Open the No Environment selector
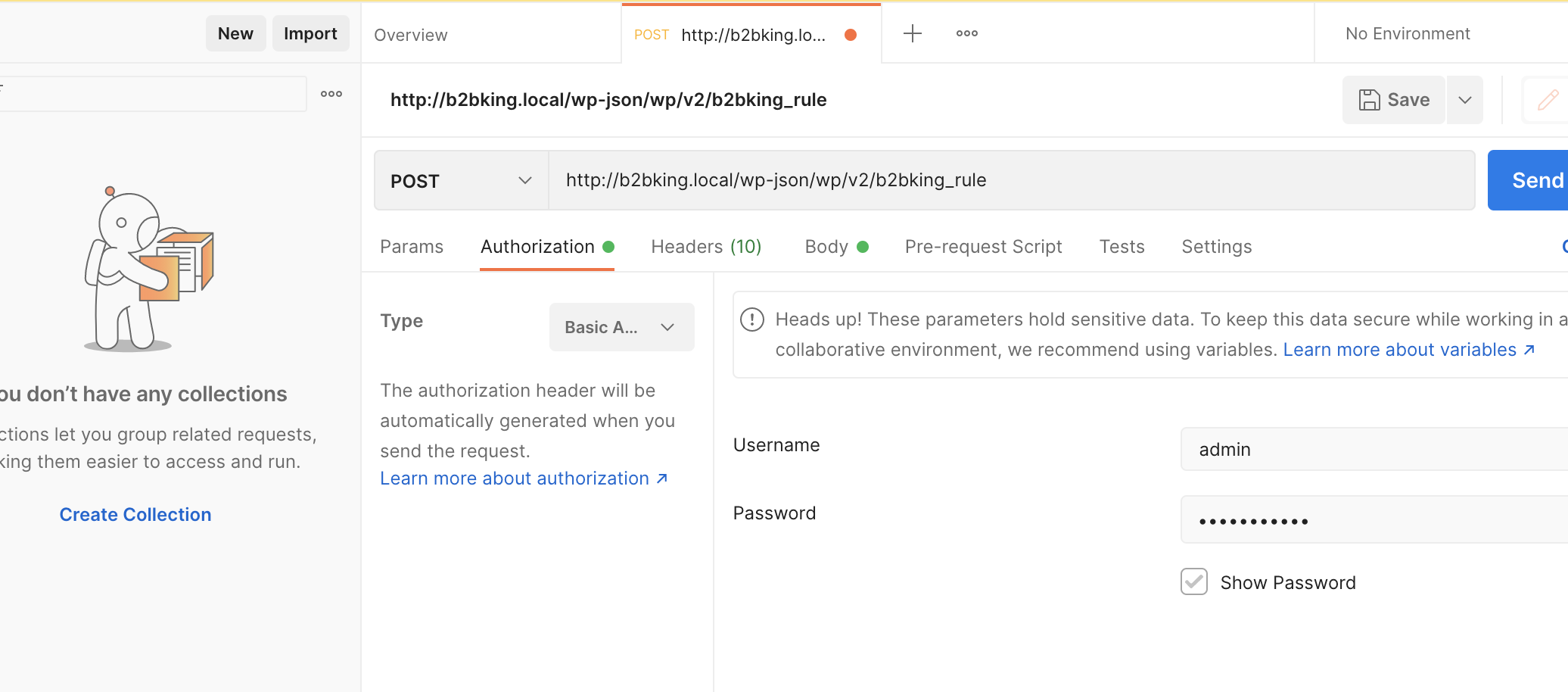The image size is (1568, 692). click(x=1408, y=33)
